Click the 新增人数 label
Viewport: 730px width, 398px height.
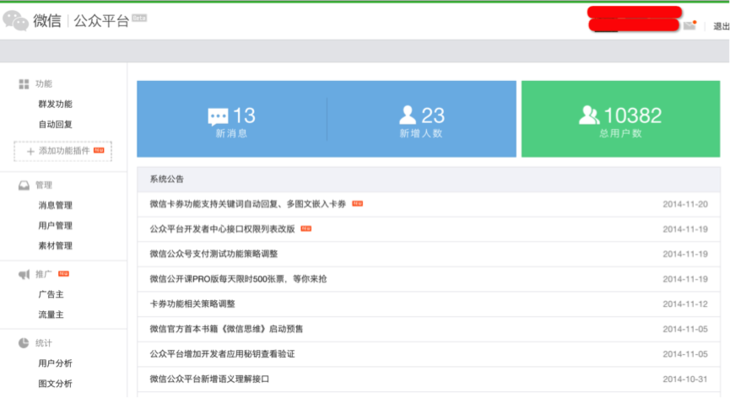point(421,134)
